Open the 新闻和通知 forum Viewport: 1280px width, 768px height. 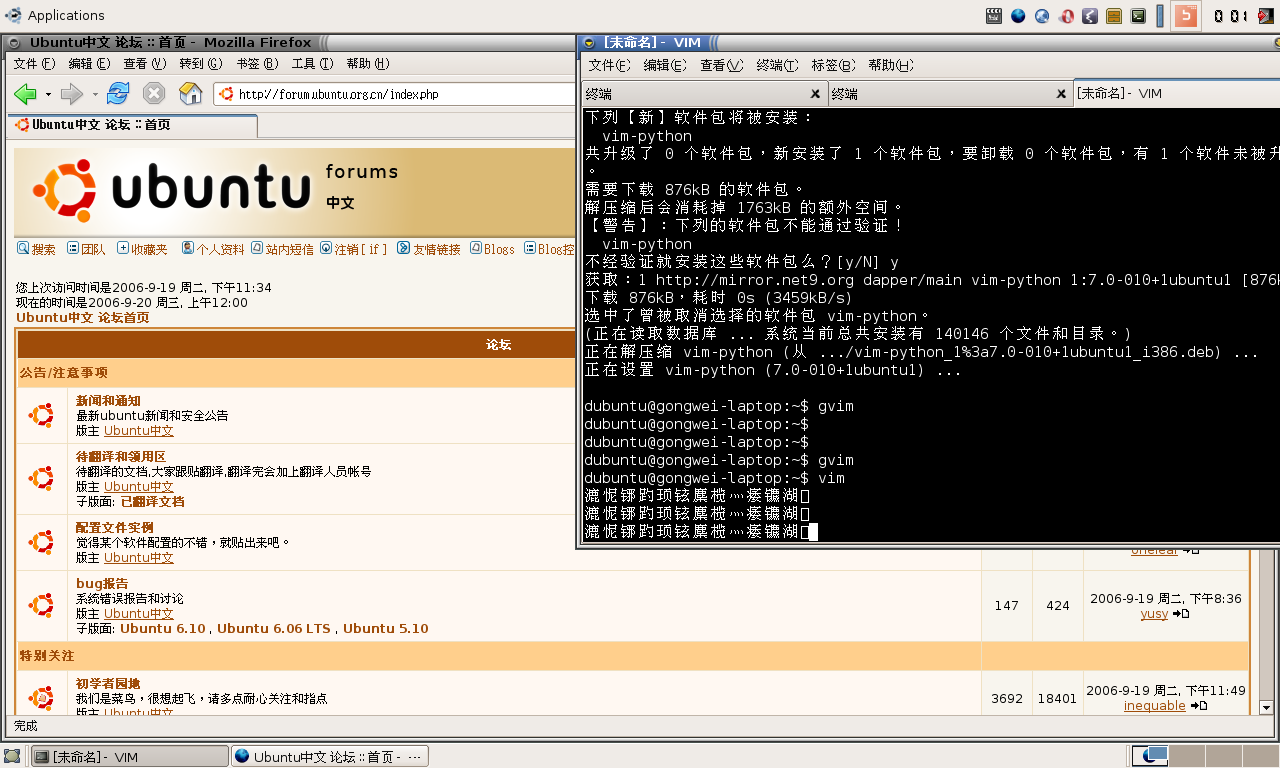108,401
